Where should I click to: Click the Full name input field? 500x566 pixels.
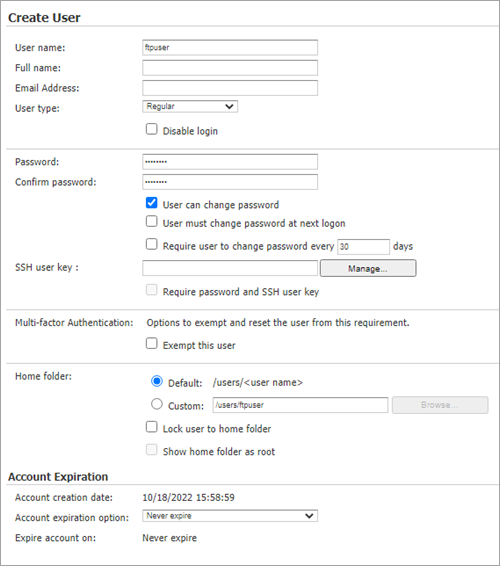tap(230, 68)
